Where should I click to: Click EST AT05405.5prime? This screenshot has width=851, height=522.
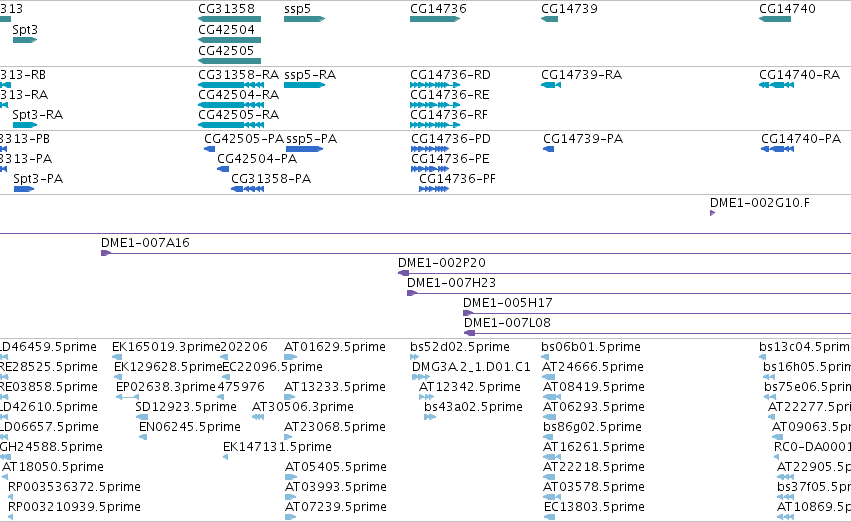[x=336, y=468]
